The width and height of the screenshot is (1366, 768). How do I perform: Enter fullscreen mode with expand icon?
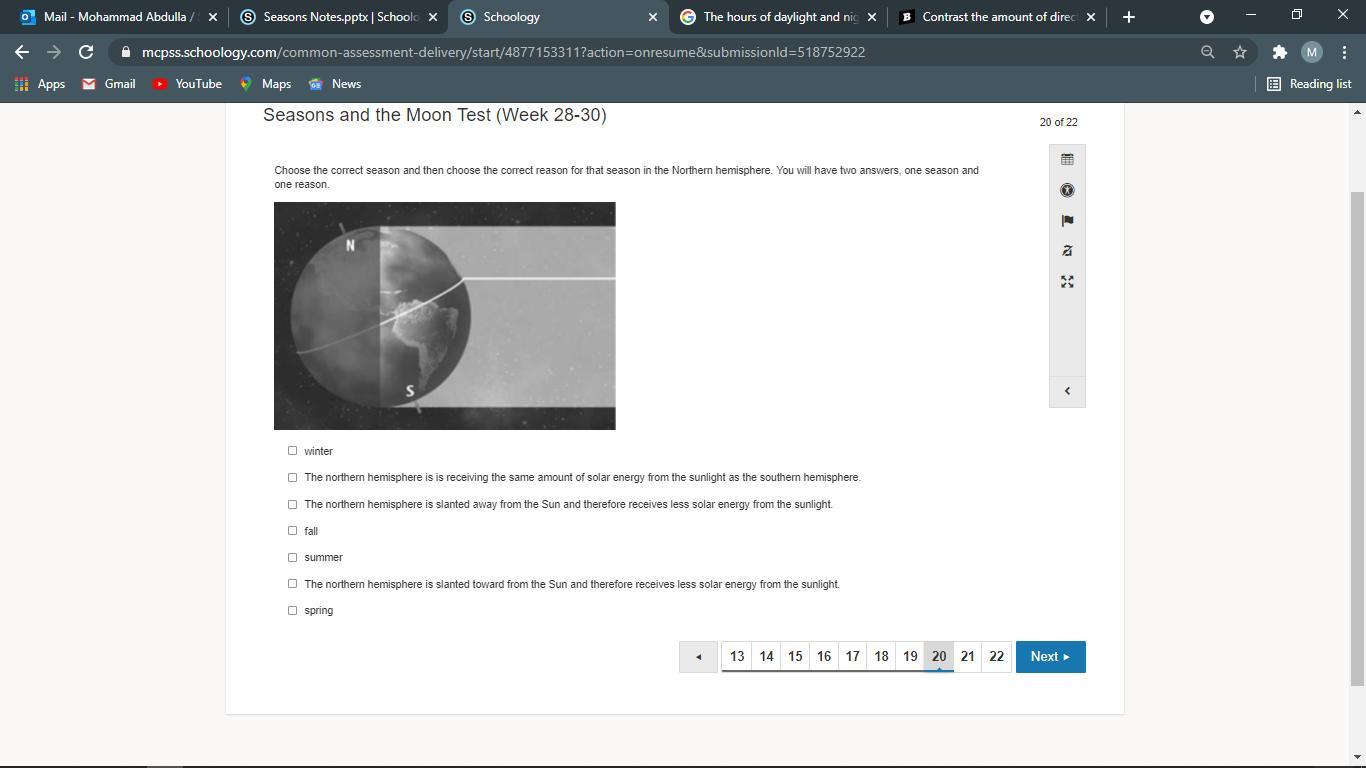[x=1067, y=282]
